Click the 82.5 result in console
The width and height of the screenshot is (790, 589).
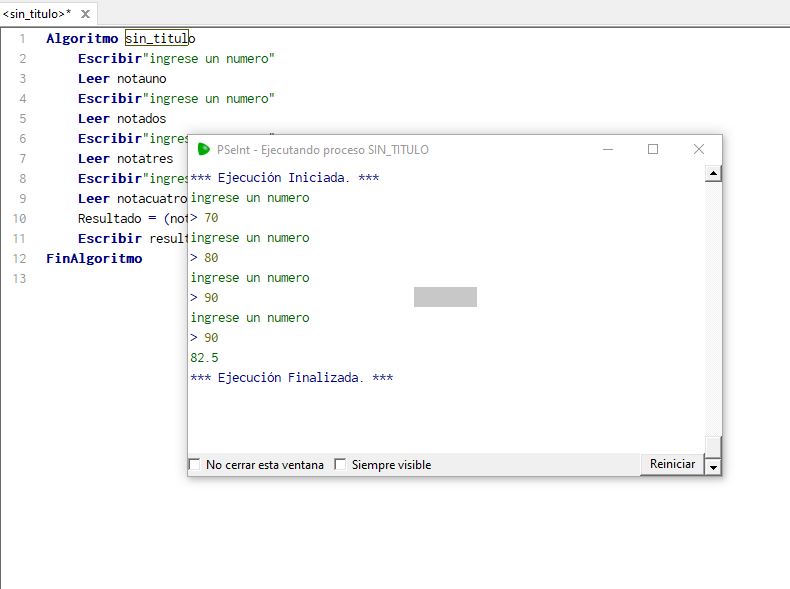click(x=204, y=357)
